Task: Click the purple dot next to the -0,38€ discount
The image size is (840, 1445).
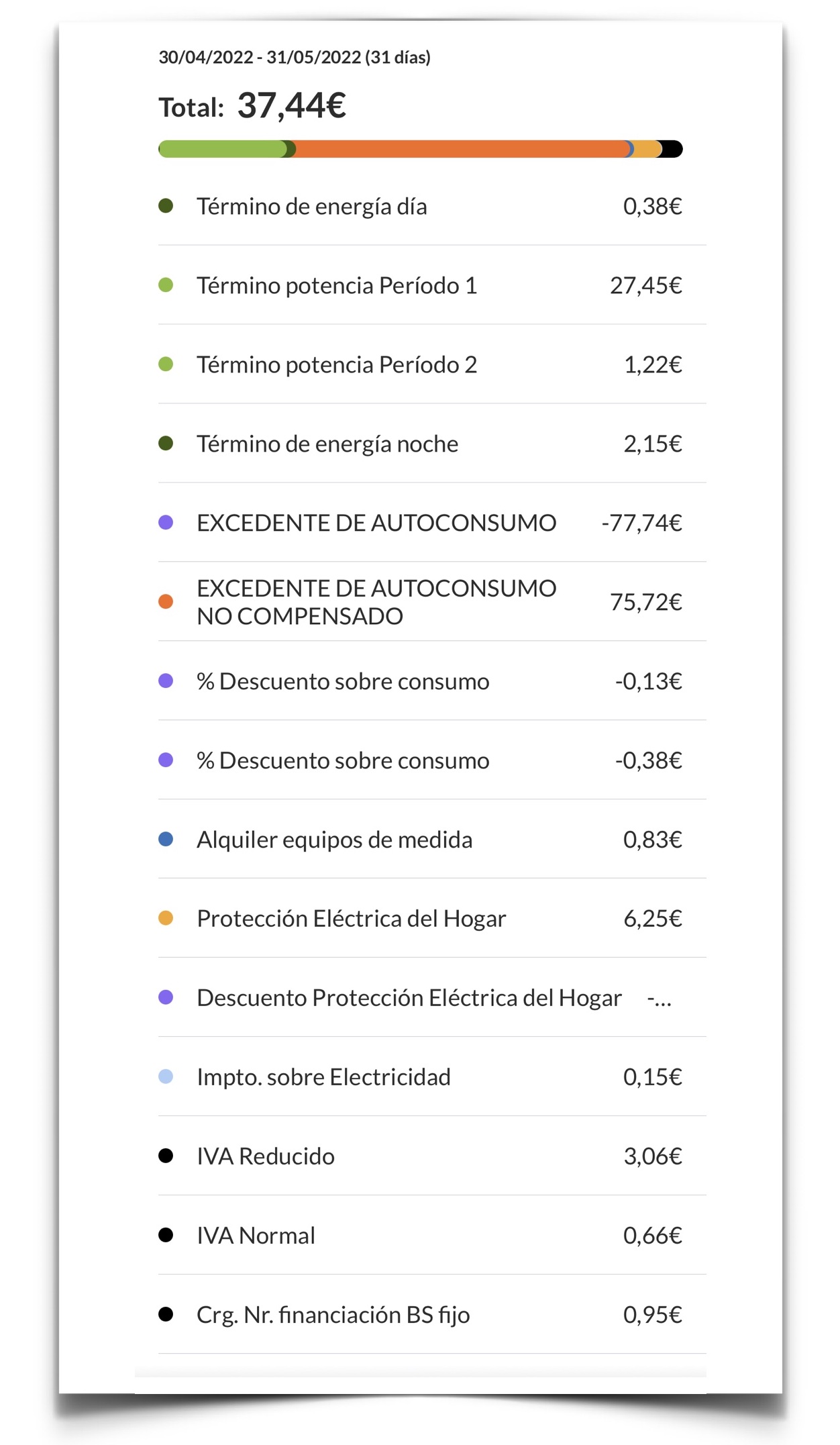Action: click(166, 760)
